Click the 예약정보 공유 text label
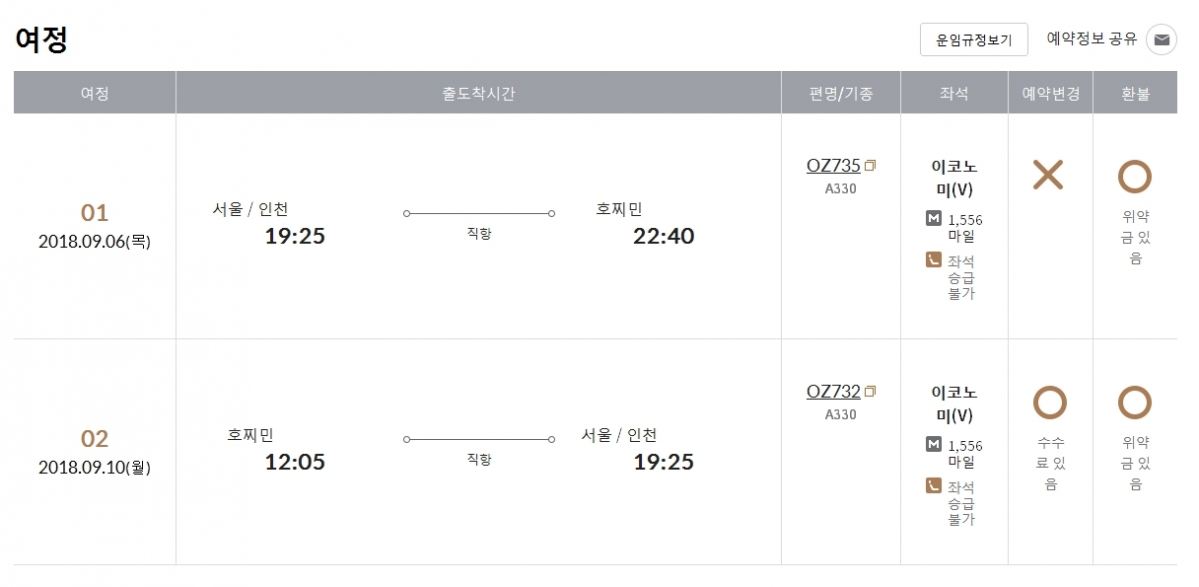 (x=1092, y=39)
